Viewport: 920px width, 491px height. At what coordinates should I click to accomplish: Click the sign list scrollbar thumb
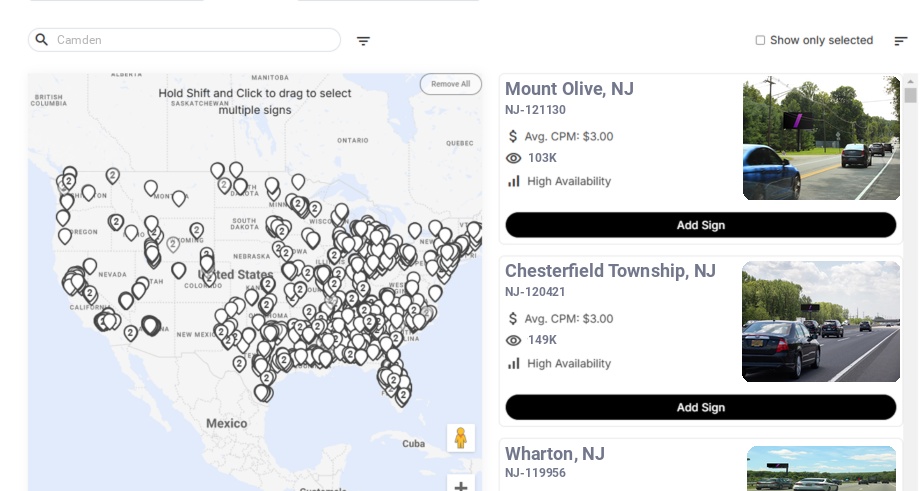[910, 95]
